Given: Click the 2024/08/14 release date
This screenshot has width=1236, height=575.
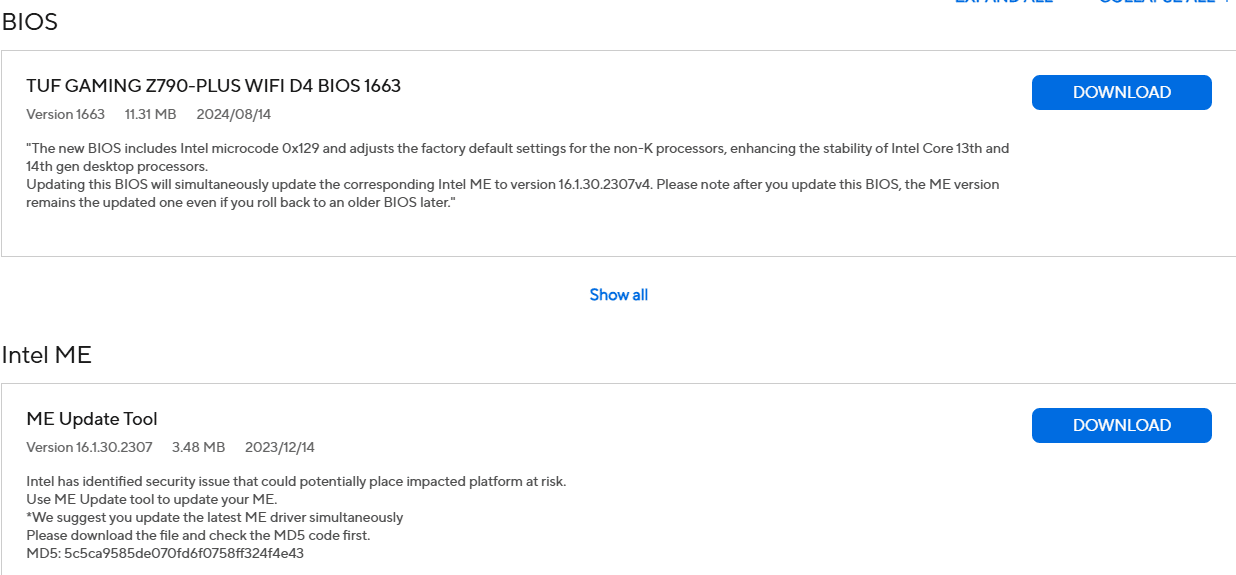Looking at the screenshot, I should [234, 114].
